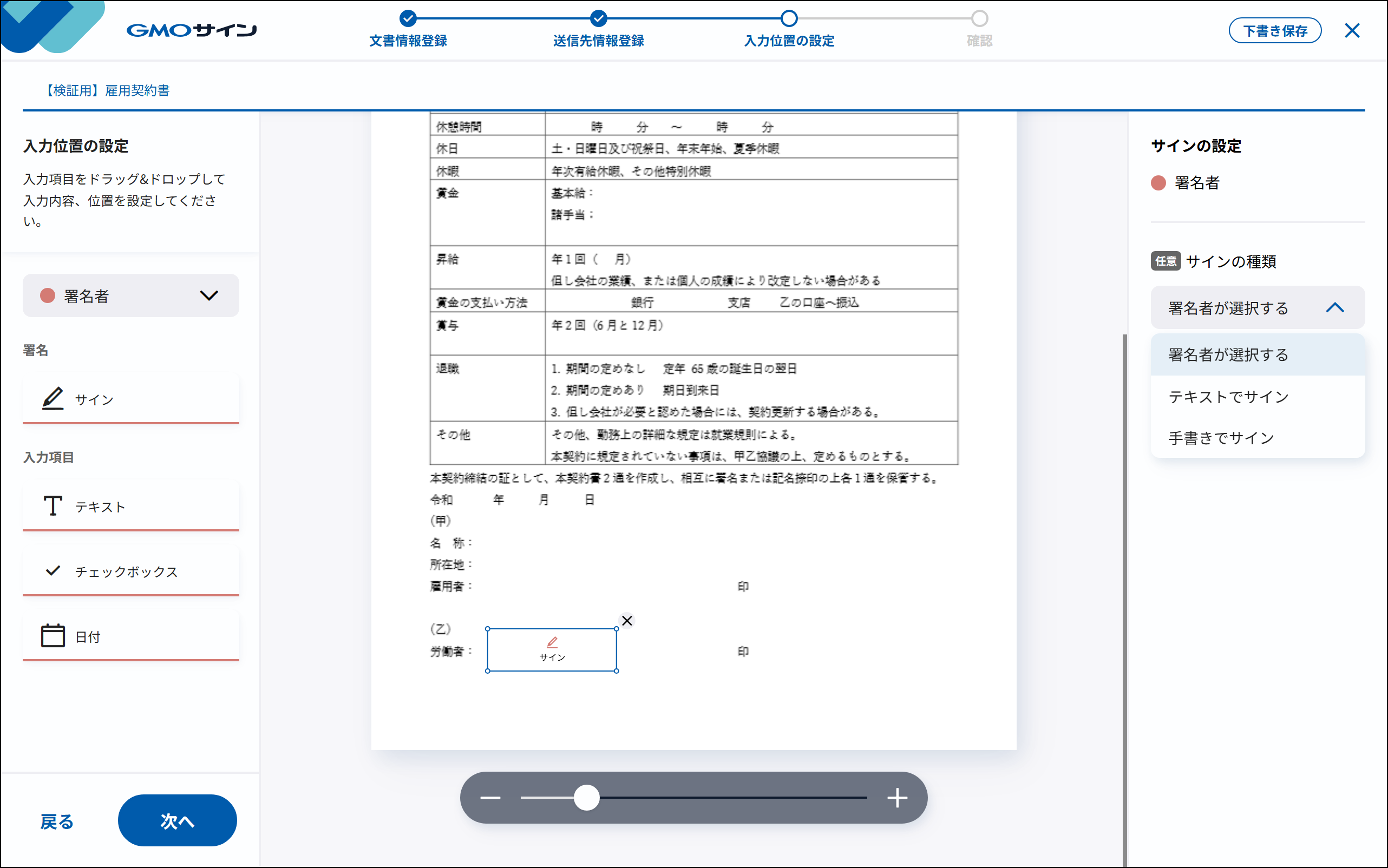Screen dimensions: 1388x868
Task: Click the 戻る link
Action: 57,821
